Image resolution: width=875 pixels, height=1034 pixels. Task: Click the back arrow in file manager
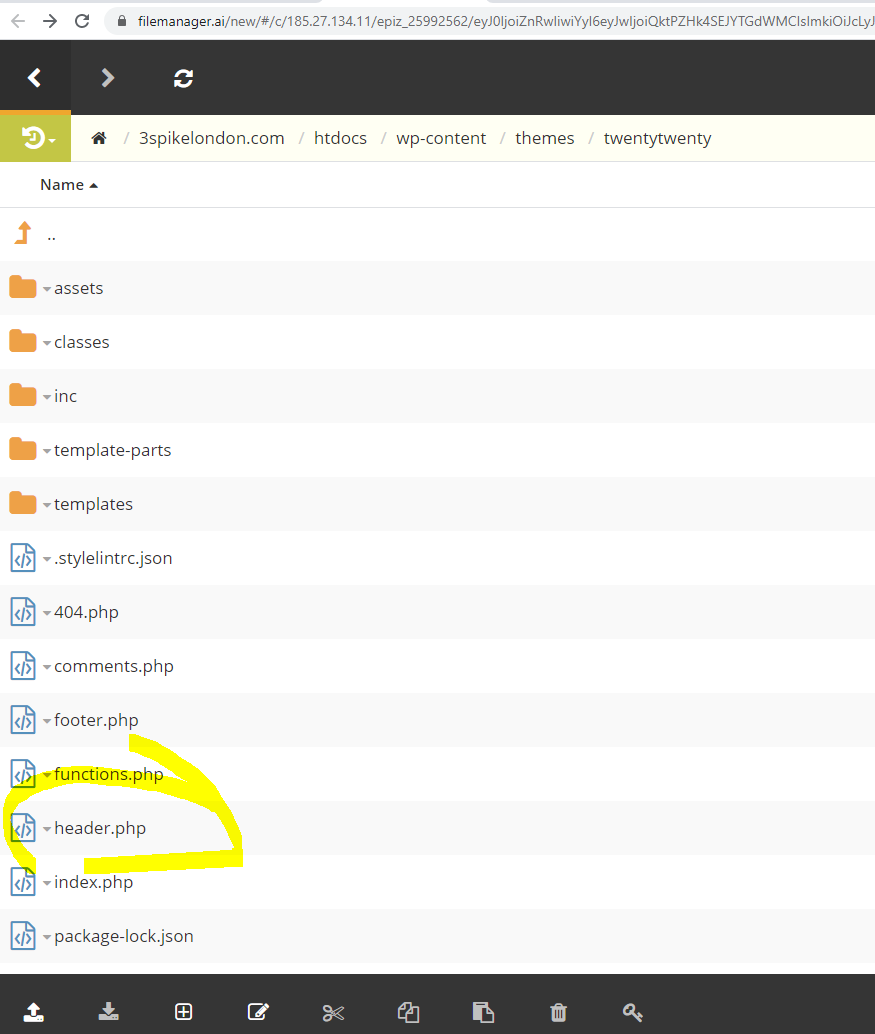(35, 78)
